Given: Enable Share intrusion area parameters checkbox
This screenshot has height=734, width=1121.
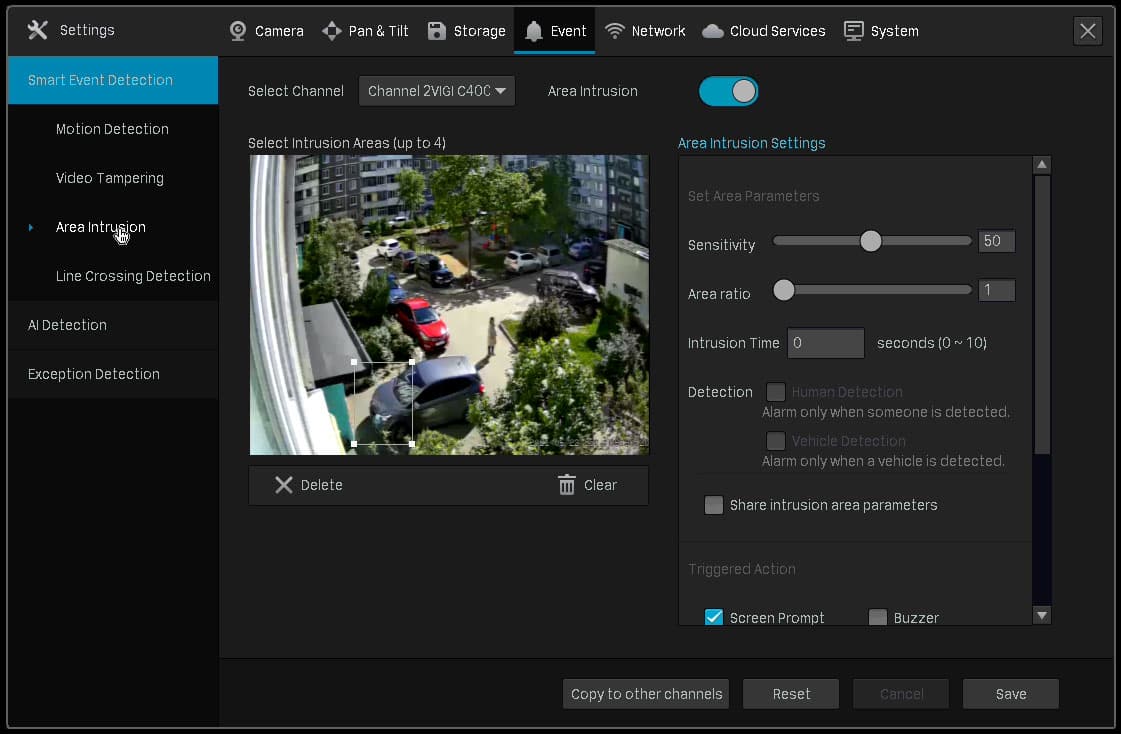Looking at the screenshot, I should click(x=714, y=505).
